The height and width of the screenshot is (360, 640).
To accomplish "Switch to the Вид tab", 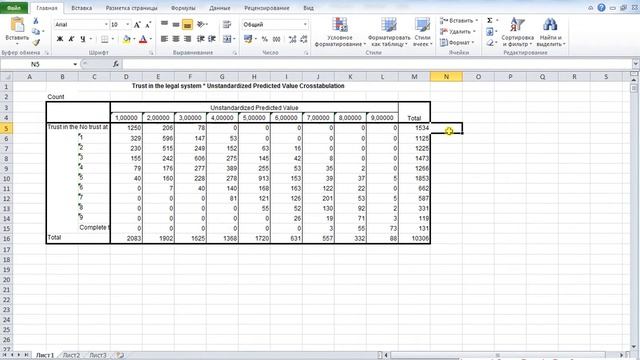I will coord(309,8).
